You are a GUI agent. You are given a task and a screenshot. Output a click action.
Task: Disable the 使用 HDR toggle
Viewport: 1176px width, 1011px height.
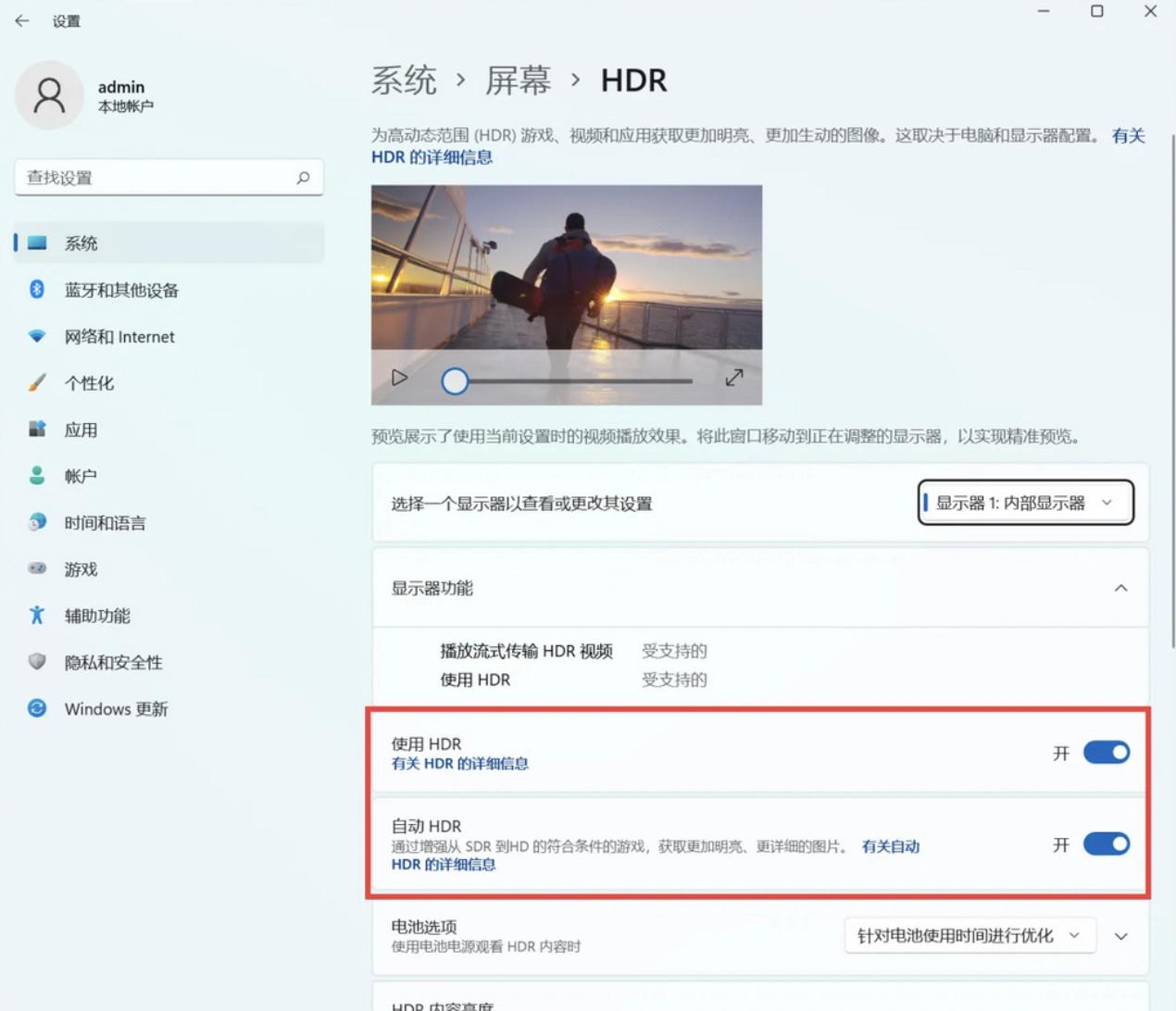pos(1106,753)
